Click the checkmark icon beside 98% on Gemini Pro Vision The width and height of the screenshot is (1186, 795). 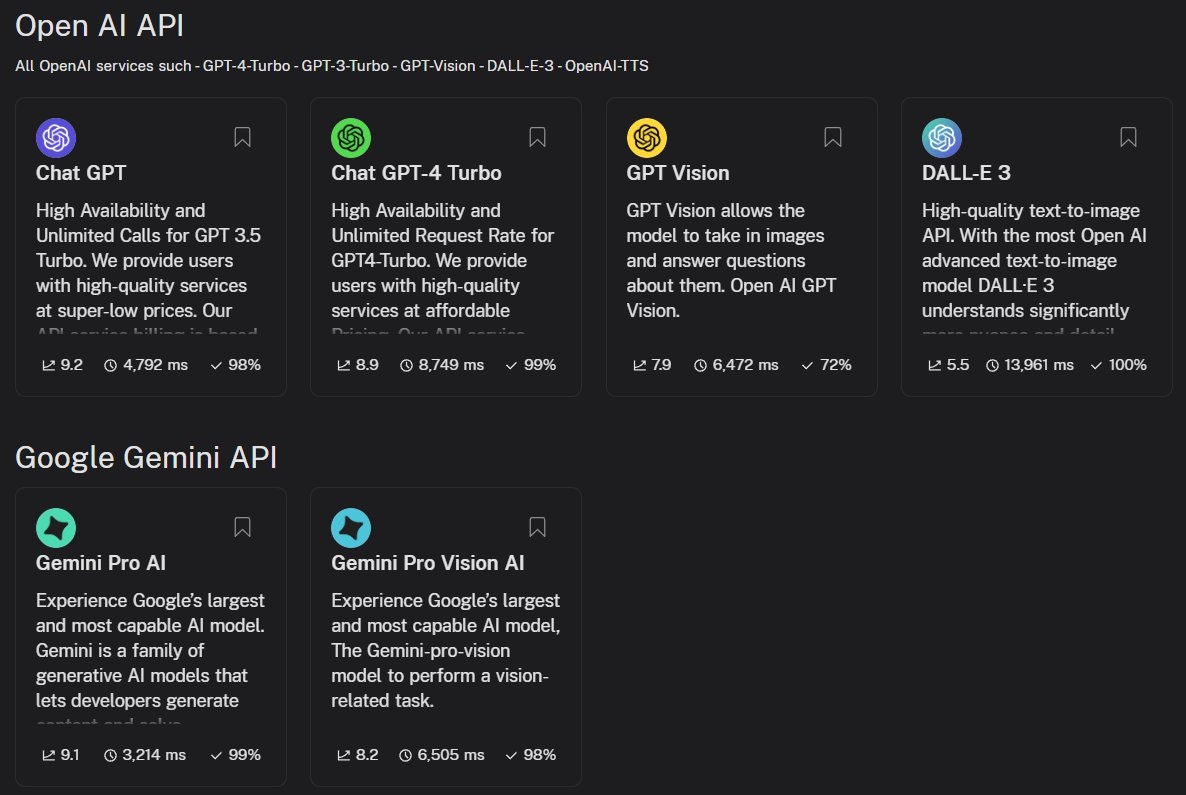click(x=511, y=755)
